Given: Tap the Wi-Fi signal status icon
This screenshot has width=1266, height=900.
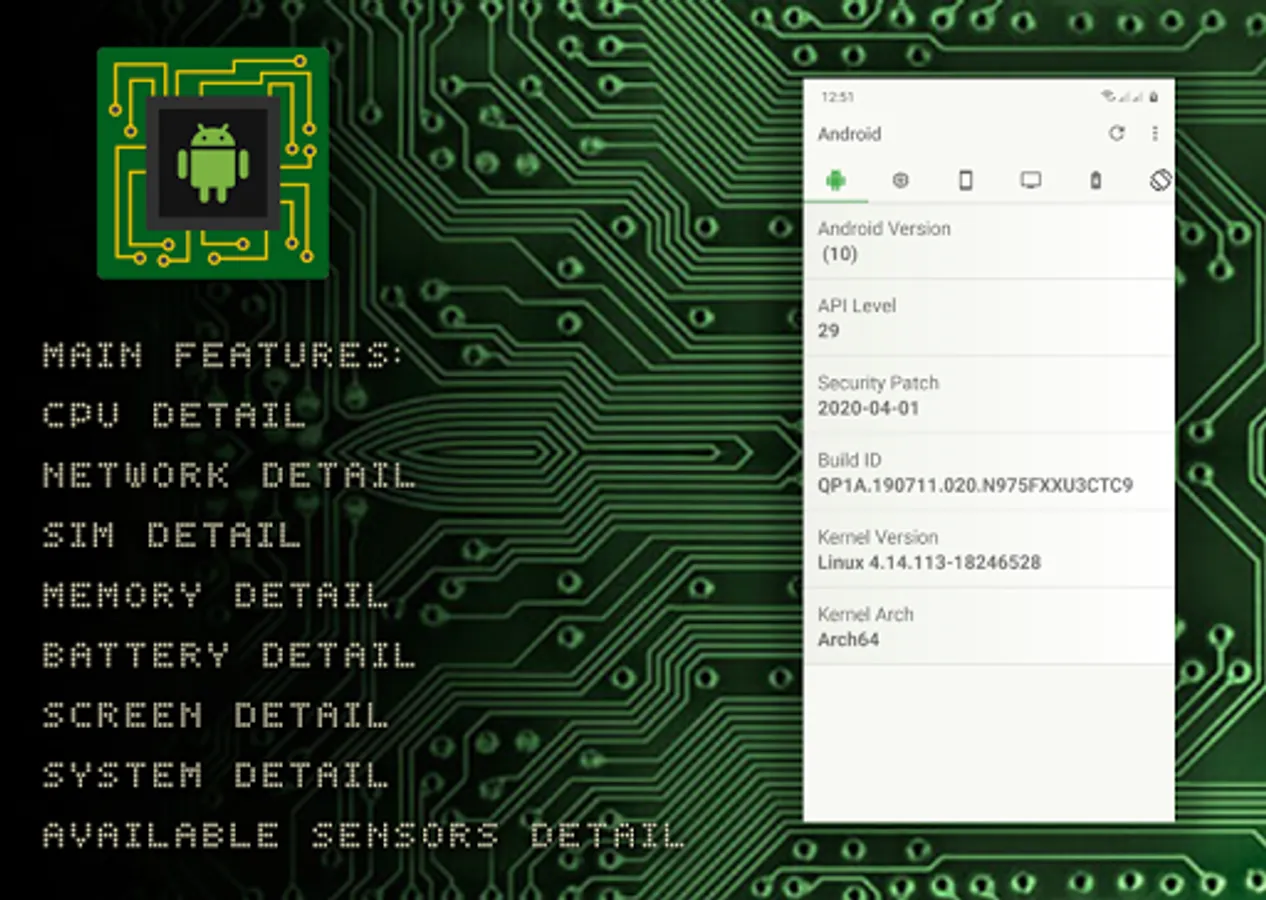Looking at the screenshot, I should (1108, 97).
